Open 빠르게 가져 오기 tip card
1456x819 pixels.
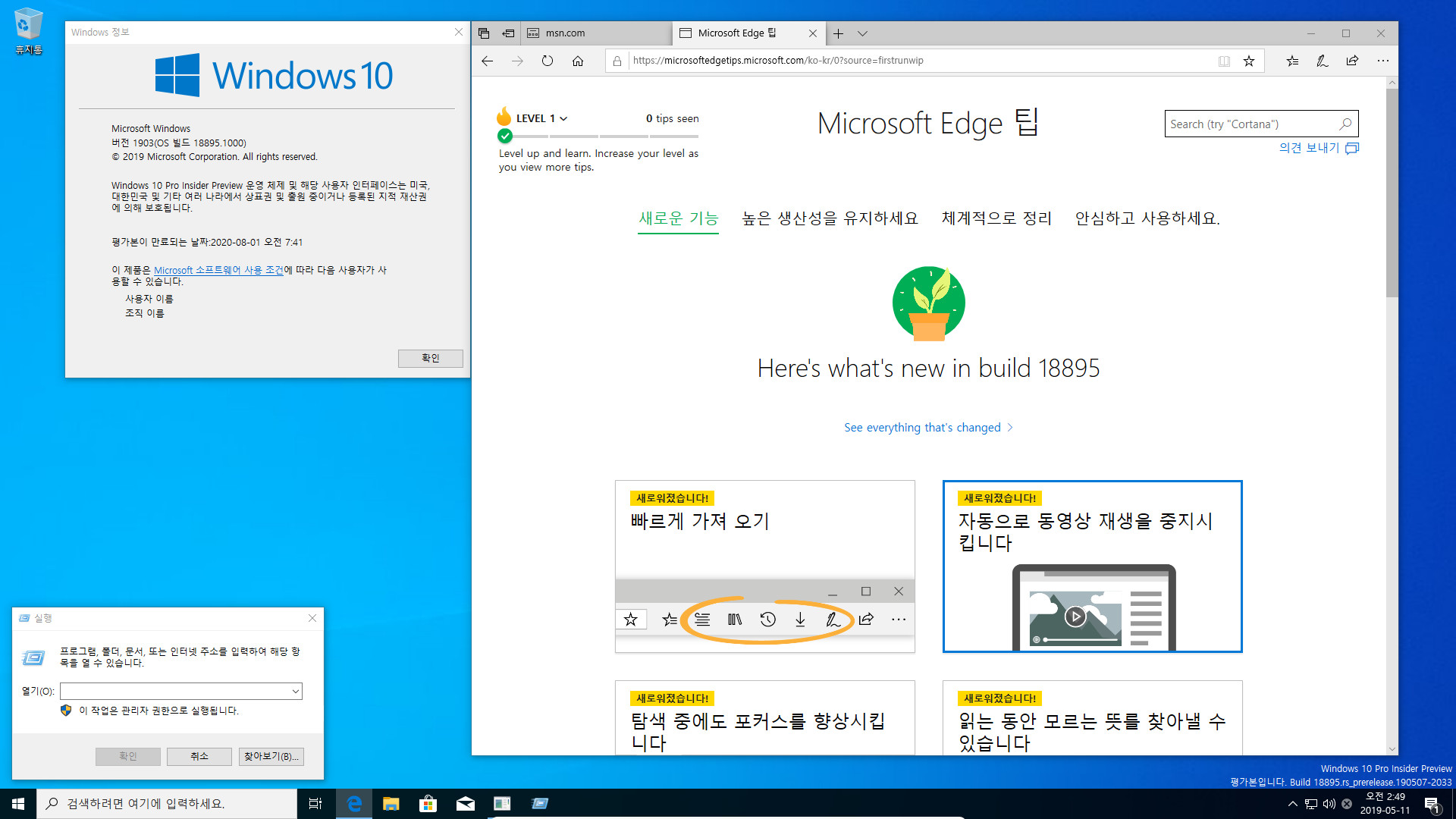(x=764, y=566)
